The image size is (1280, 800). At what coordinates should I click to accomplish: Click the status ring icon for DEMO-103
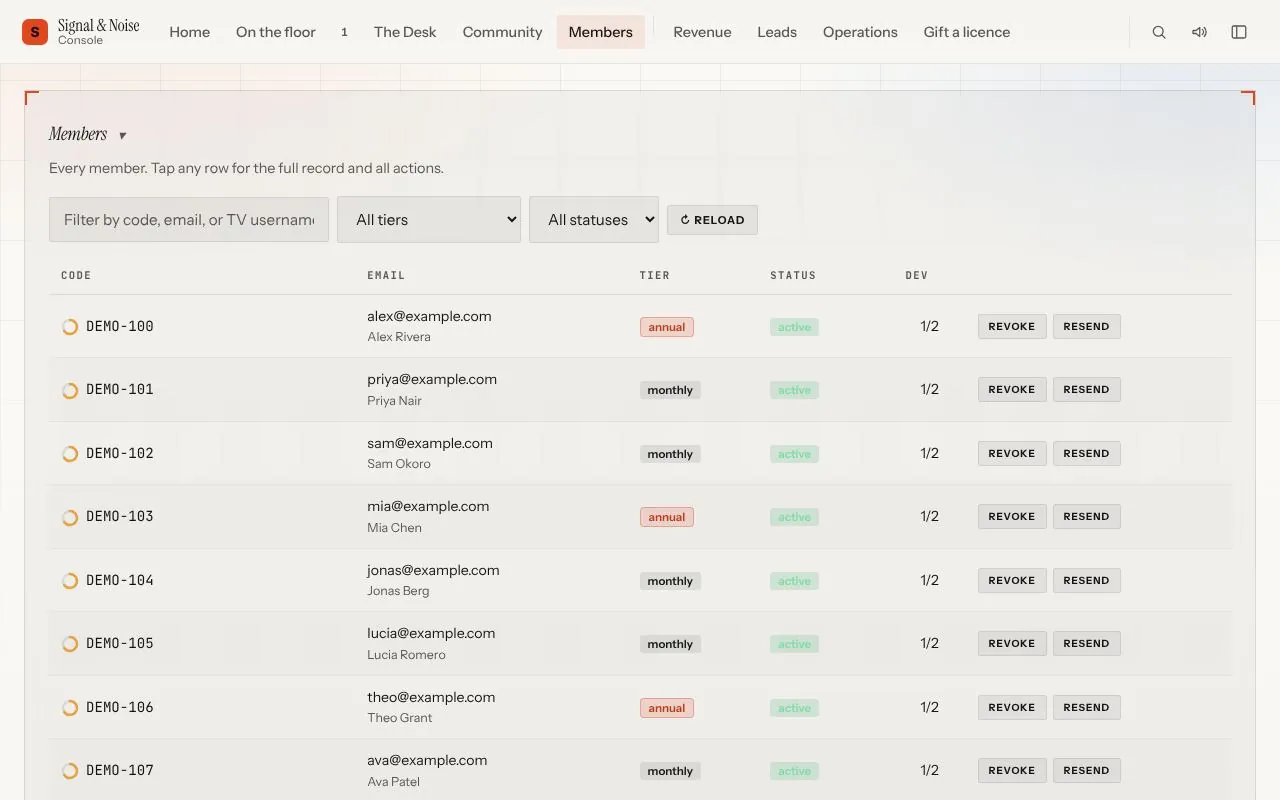(x=70, y=517)
